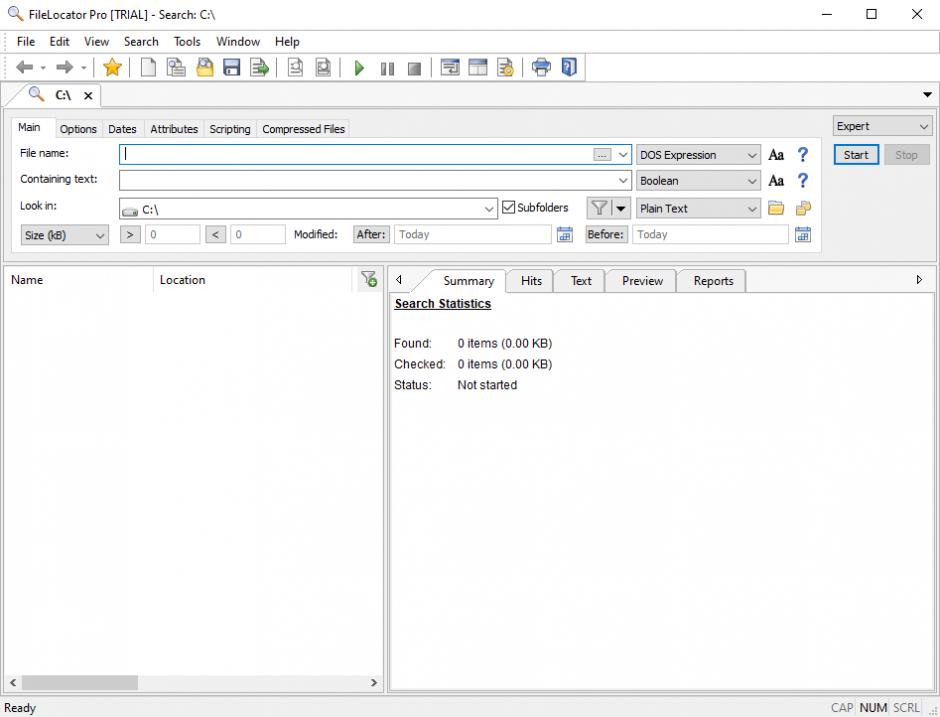Switch to the Attributes tab
The height and width of the screenshot is (717, 940).
[x=174, y=129]
